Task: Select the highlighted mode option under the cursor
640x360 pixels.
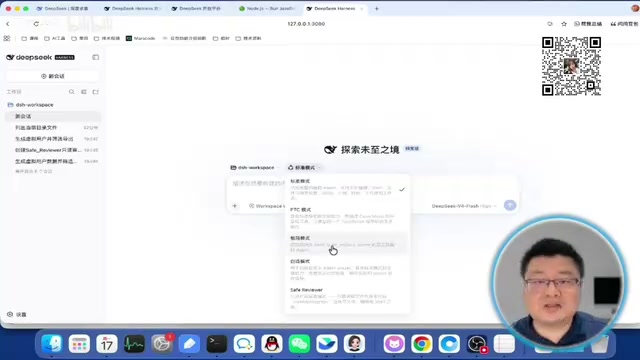Action: (x=347, y=244)
